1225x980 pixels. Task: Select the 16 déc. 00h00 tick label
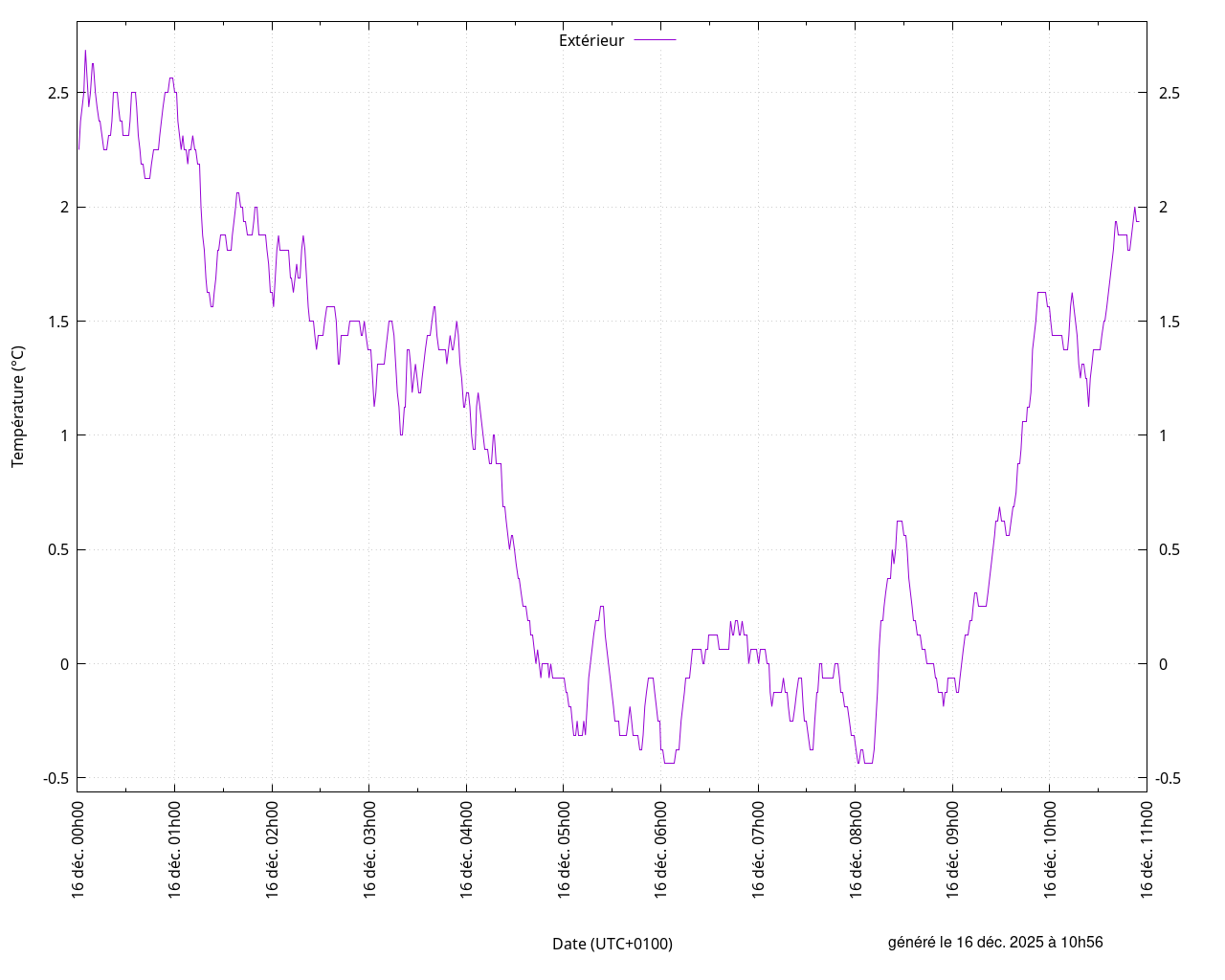tap(78, 849)
